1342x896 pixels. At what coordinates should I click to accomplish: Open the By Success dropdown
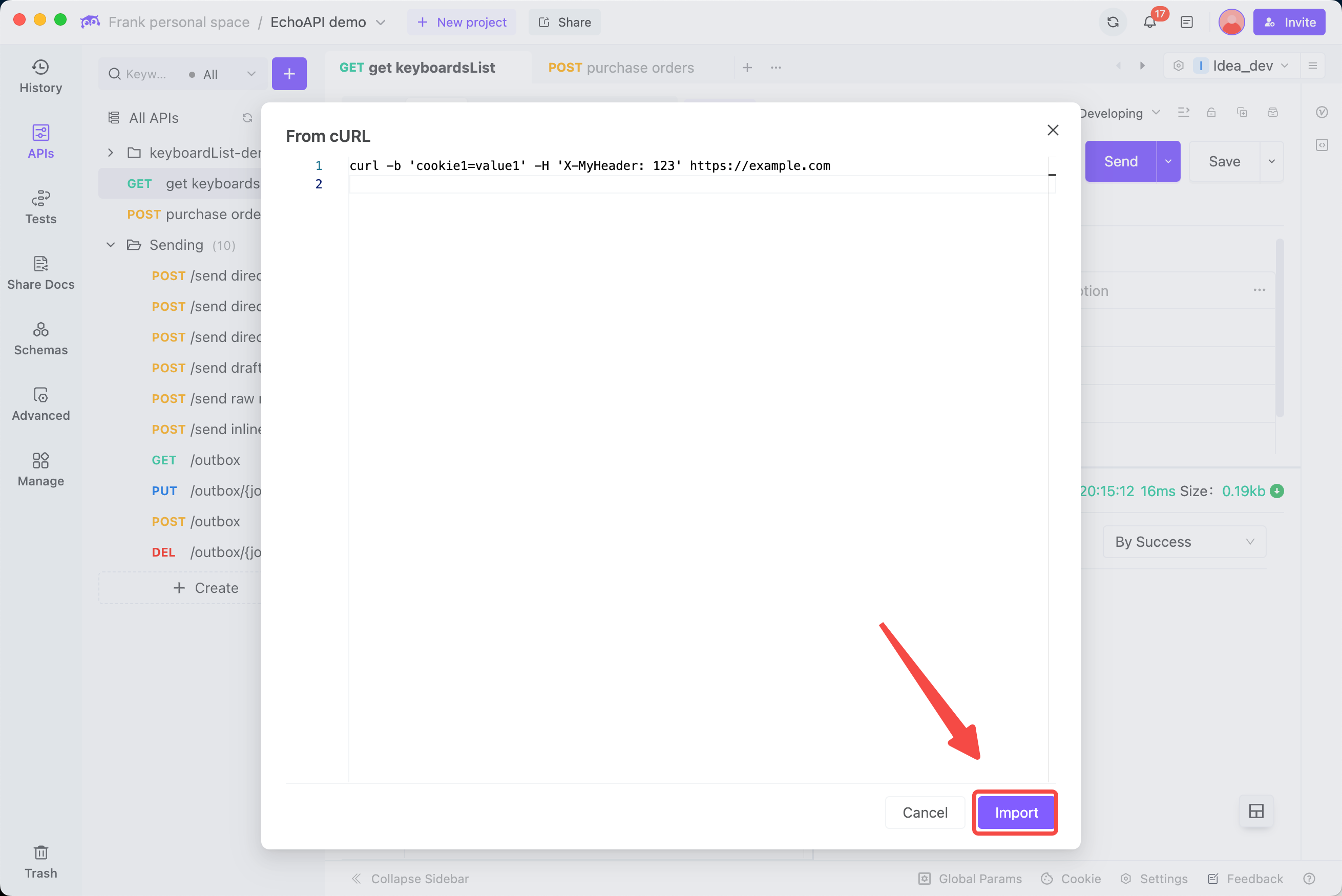pyautogui.click(x=1184, y=542)
